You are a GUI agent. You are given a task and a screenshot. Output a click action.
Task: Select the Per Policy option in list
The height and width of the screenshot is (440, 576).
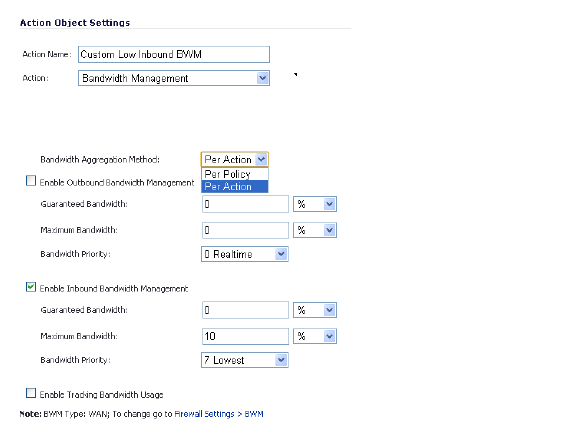[x=234, y=174]
